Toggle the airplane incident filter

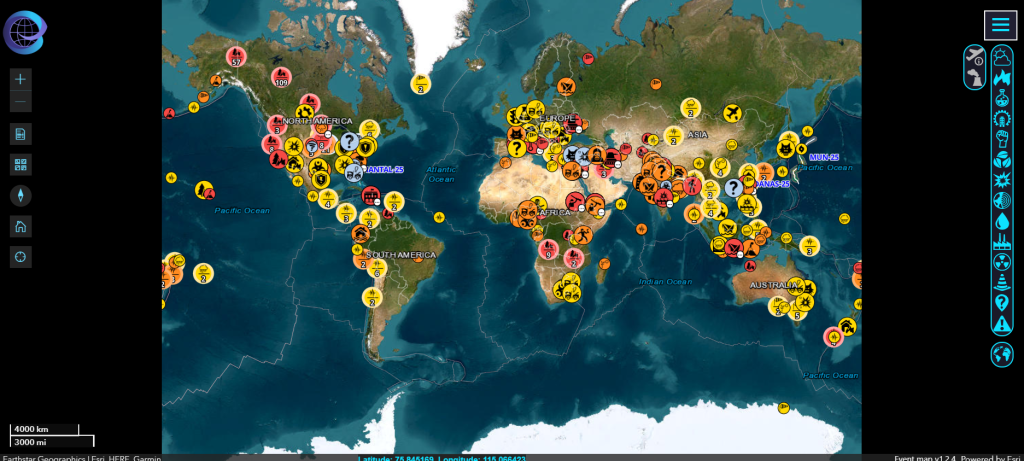click(975, 57)
